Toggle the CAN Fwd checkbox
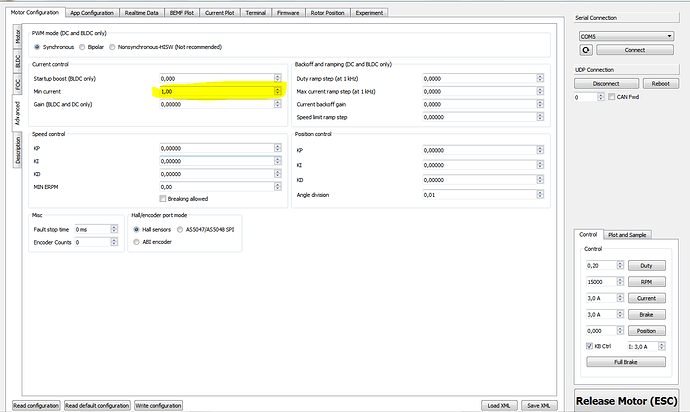Screen dimensions: 690x412 [x=612, y=97]
